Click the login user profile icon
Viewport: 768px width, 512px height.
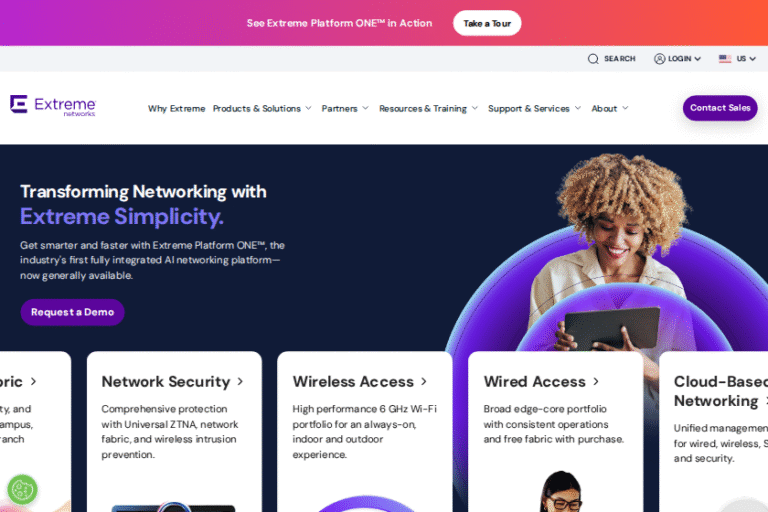pos(659,59)
